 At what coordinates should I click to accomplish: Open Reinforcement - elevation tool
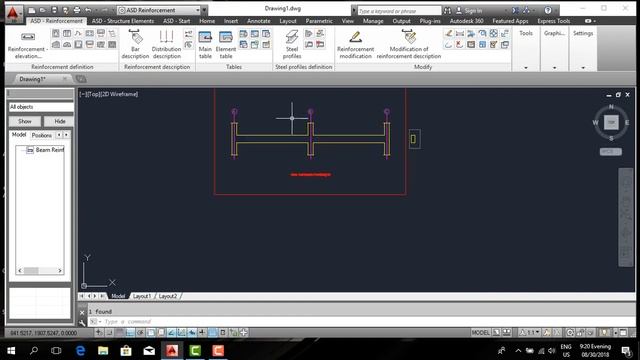(28, 45)
